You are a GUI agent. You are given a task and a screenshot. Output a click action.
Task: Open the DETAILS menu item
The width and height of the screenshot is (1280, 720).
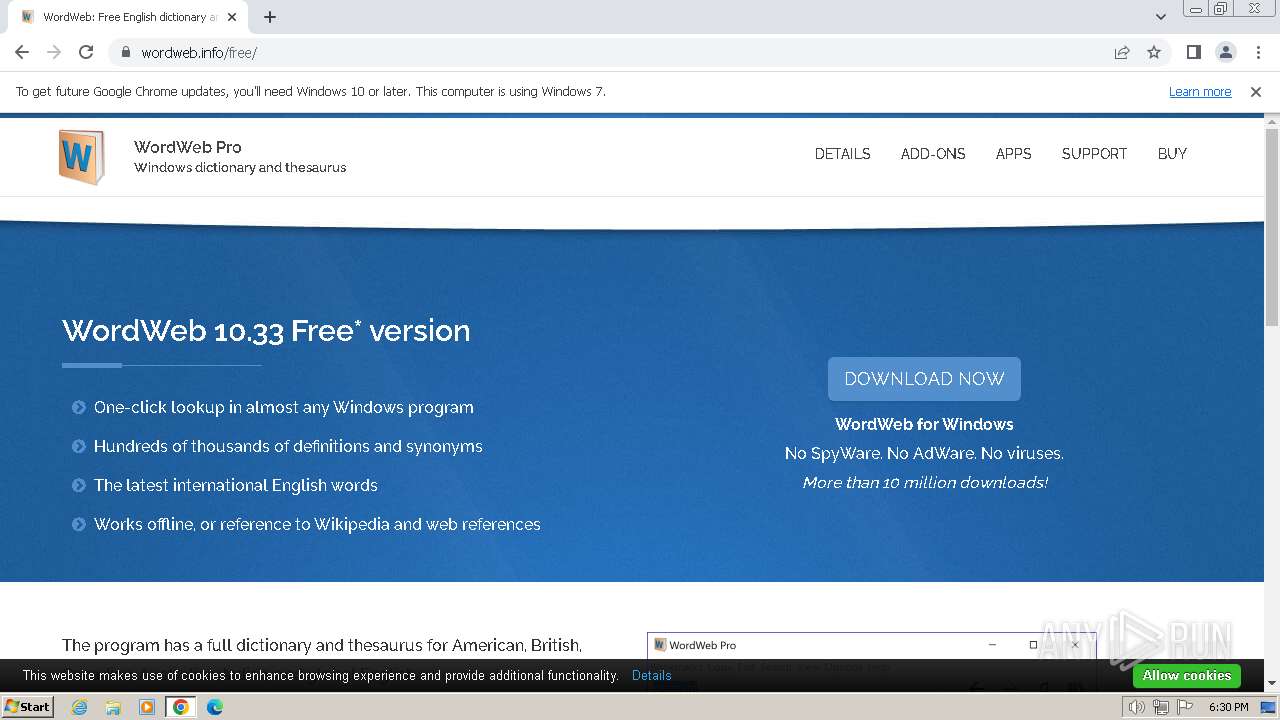coord(842,154)
